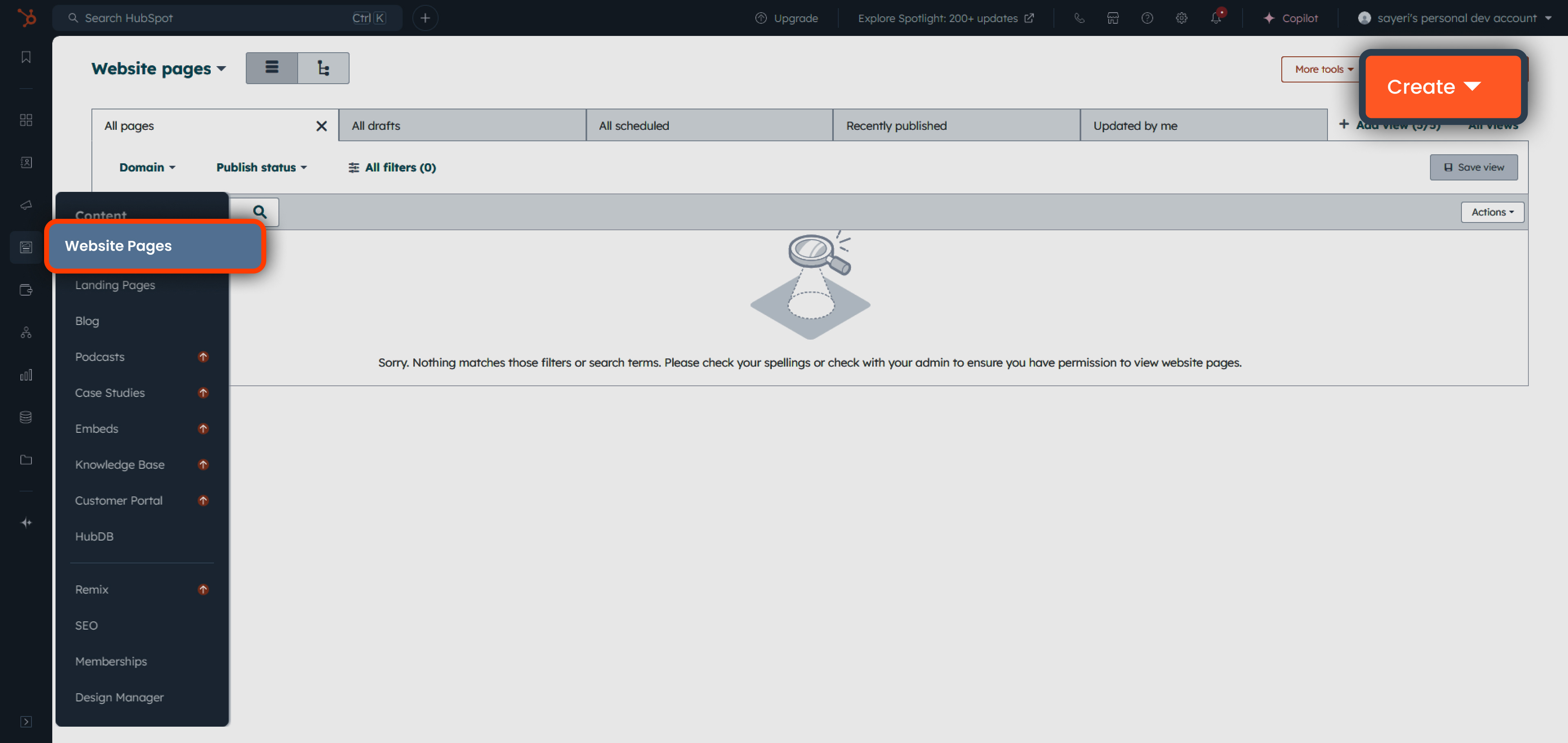Viewport: 1568px width, 743px height.
Task: Open Explore Spotlight updates link
Action: [x=945, y=18]
